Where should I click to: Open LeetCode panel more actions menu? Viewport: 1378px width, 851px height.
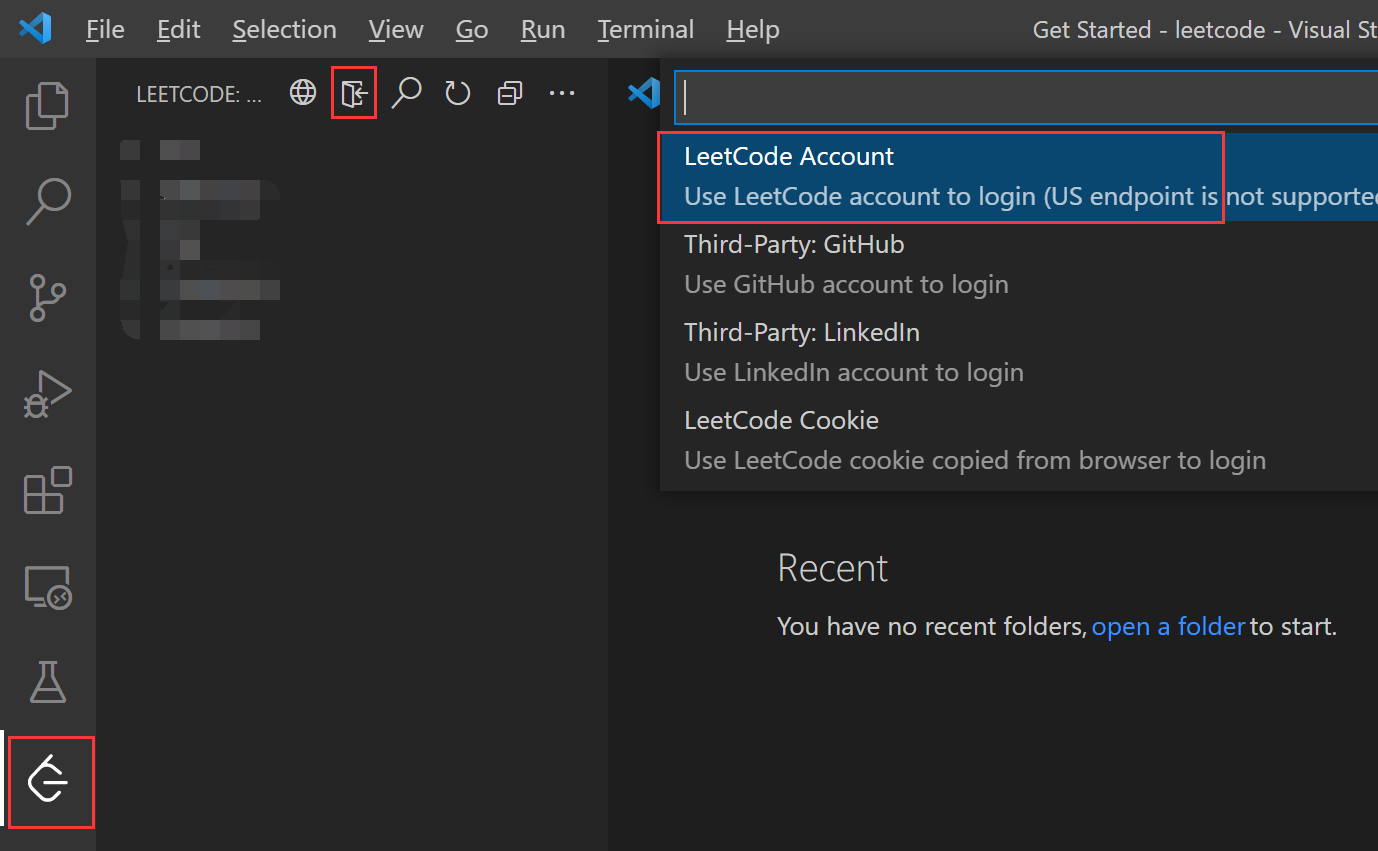(562, 93)
